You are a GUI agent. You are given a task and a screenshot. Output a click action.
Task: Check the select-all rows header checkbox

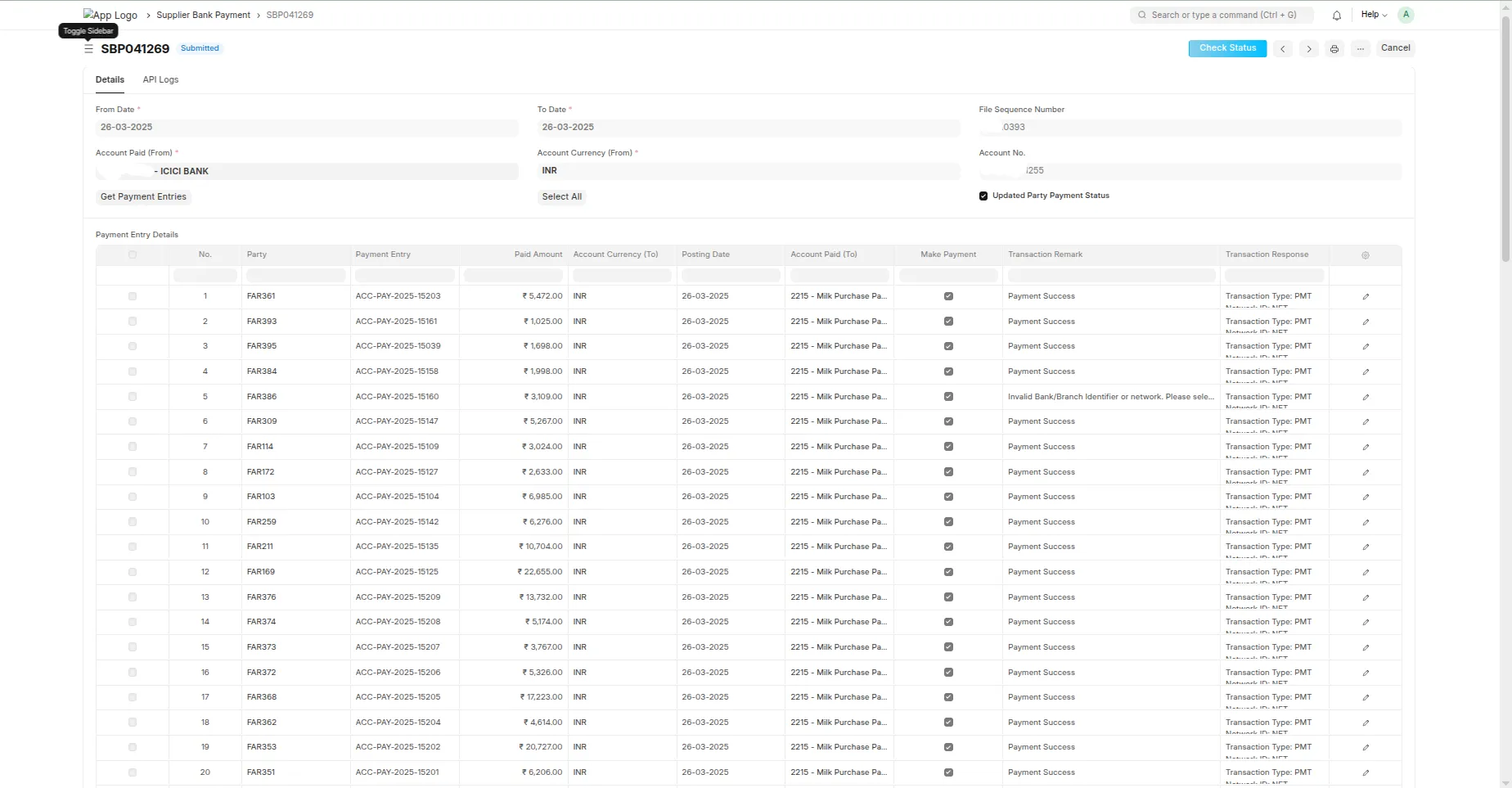click(133, 255)
